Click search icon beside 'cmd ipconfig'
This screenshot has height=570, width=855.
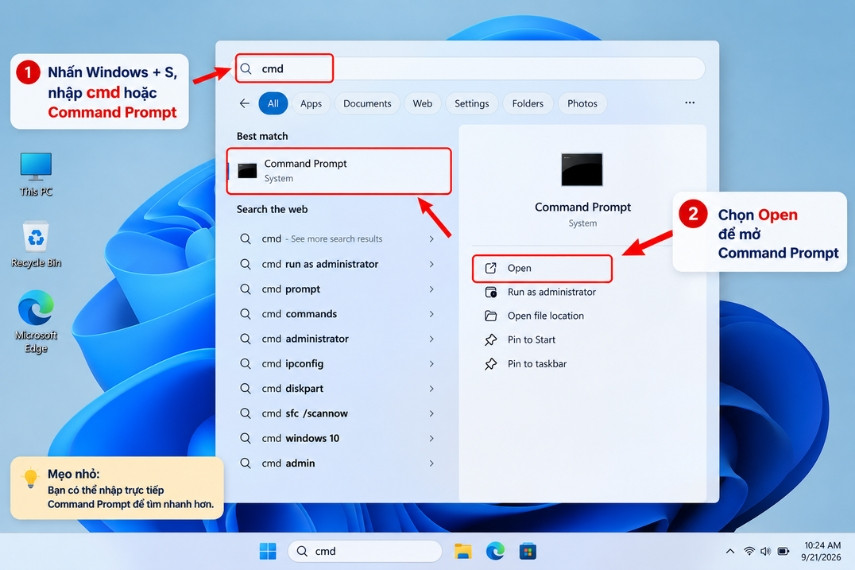(246, 363)
